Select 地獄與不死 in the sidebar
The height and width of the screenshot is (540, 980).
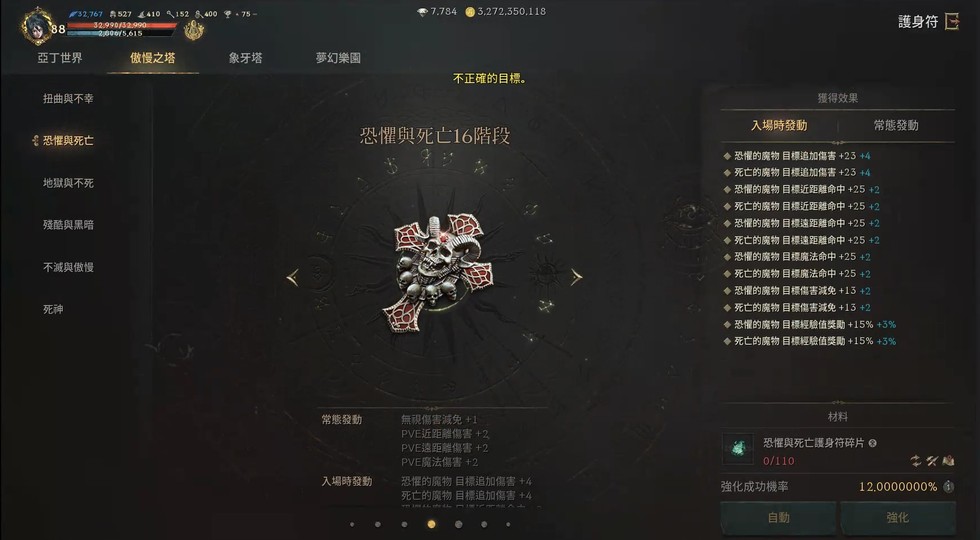point(68,183)
